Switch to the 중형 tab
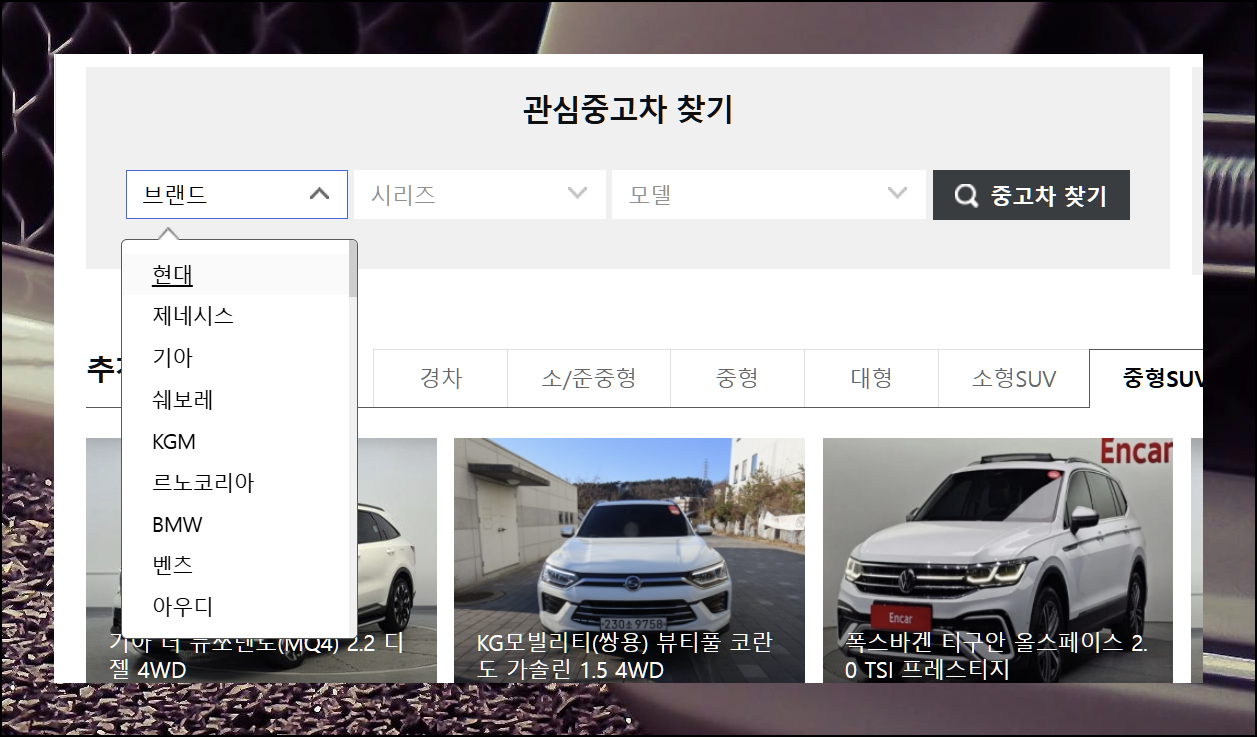Image resolution: width=1257 pixels, height=737 pixels. 737,378
